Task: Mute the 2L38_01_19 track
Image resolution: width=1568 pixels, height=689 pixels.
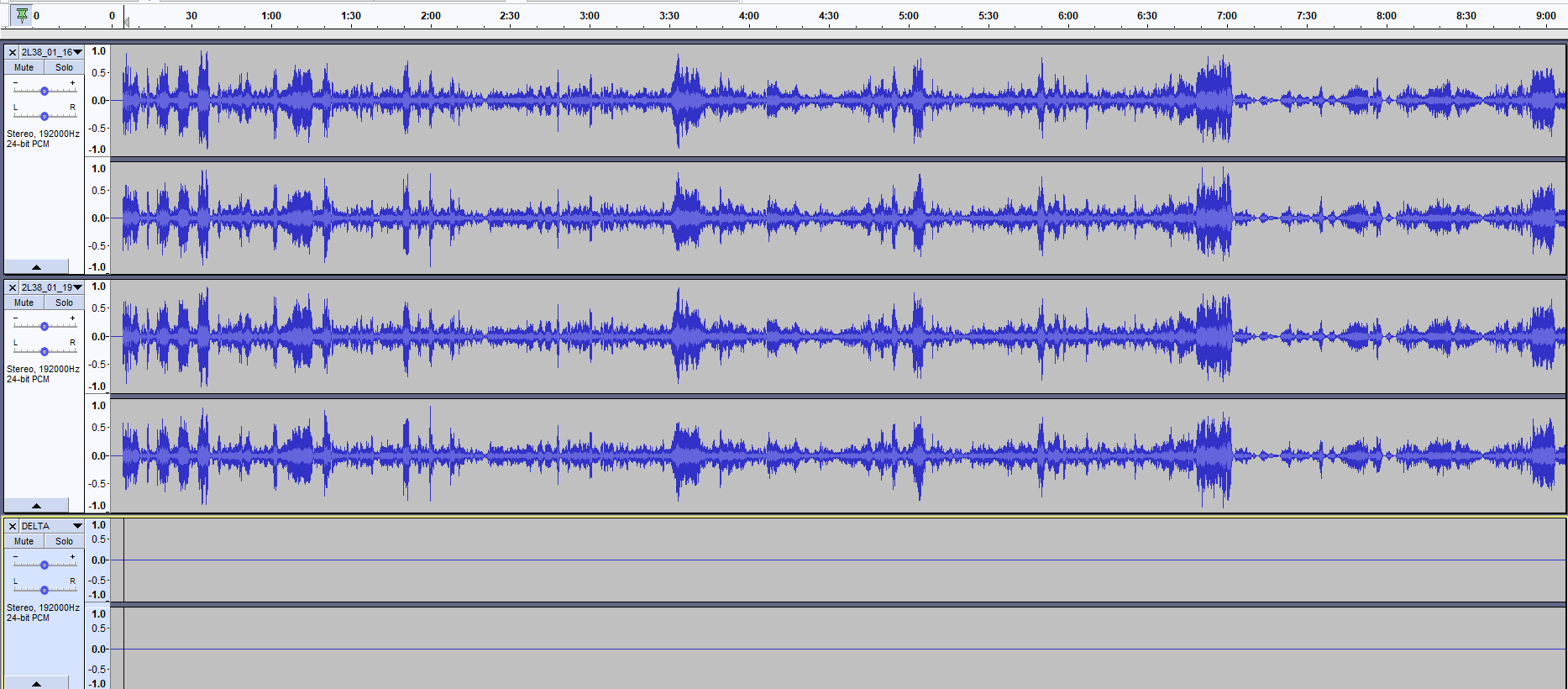Action: [24, 302]
